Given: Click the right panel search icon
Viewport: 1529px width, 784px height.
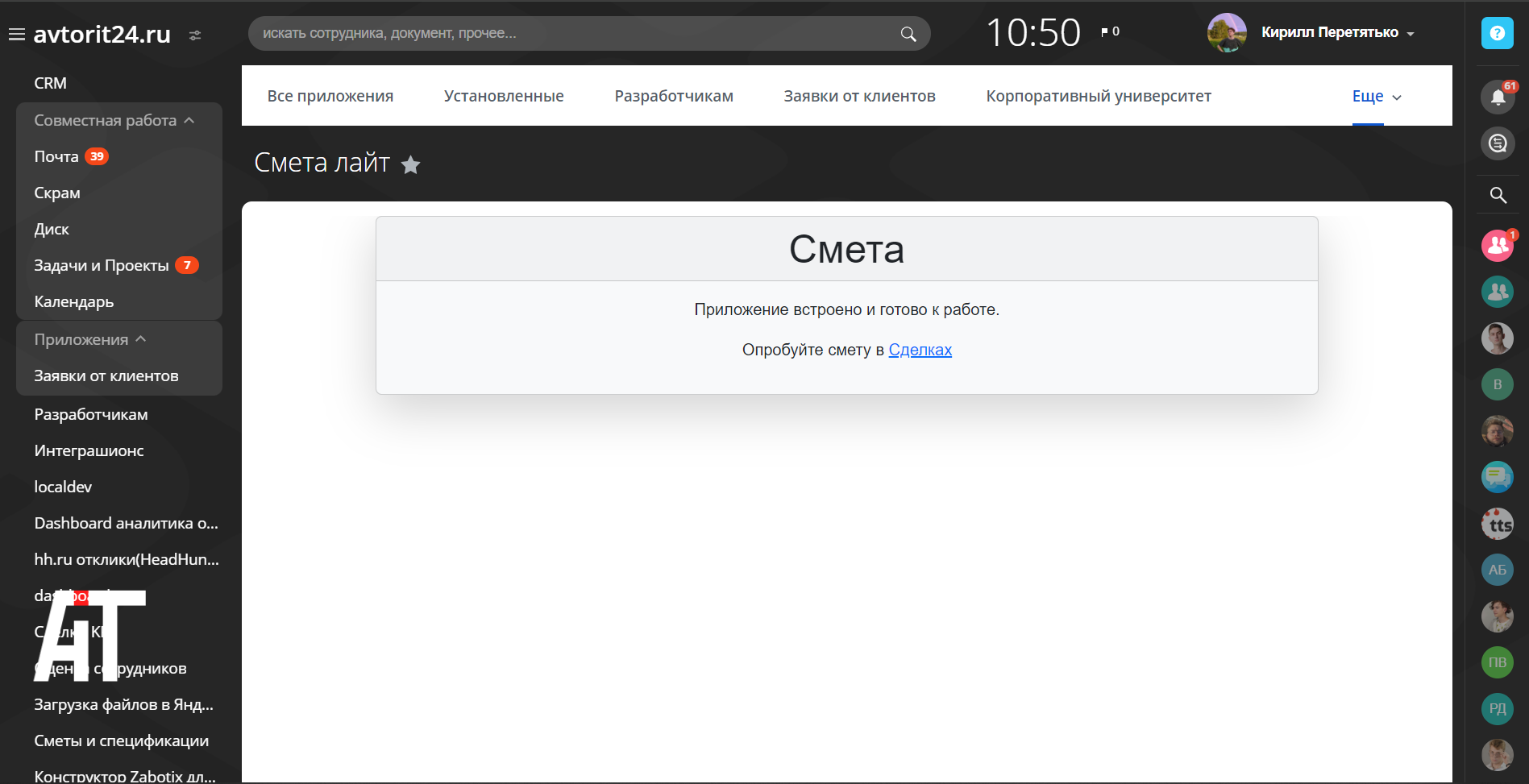Looking at the screenshot, I should point(1498,195).
